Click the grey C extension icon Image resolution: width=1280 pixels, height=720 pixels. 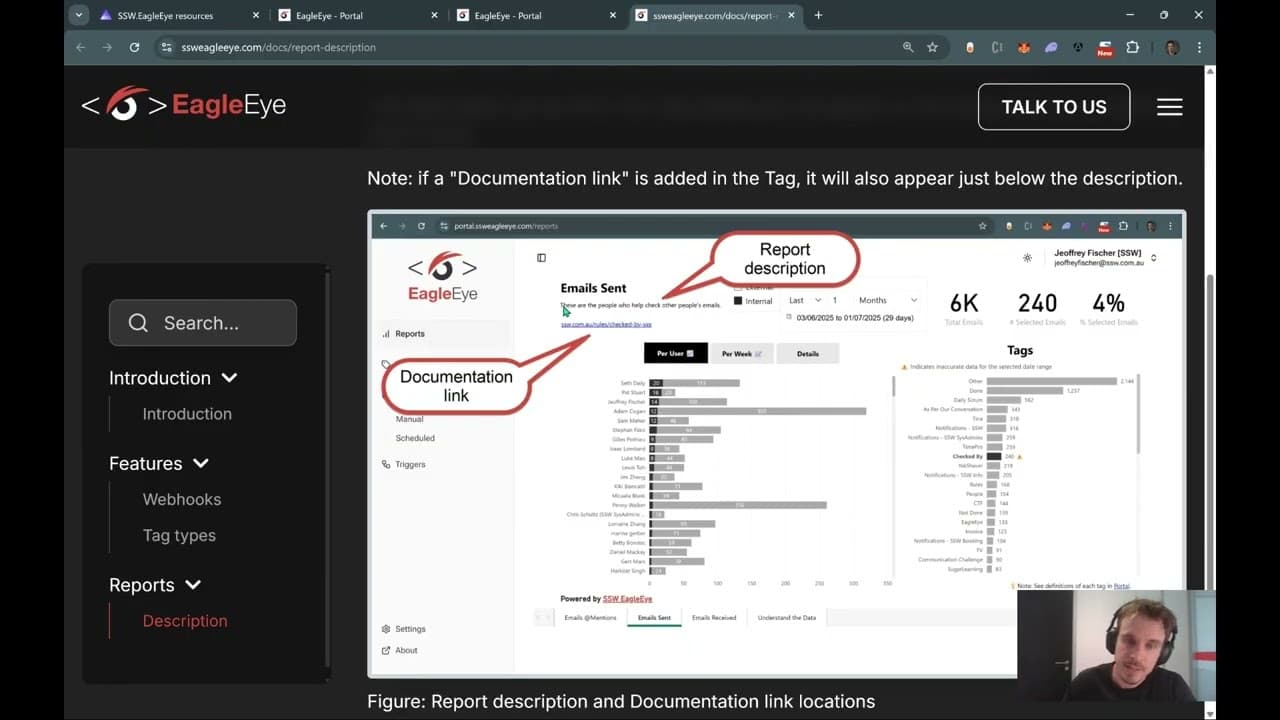click(x=997, y=47)
